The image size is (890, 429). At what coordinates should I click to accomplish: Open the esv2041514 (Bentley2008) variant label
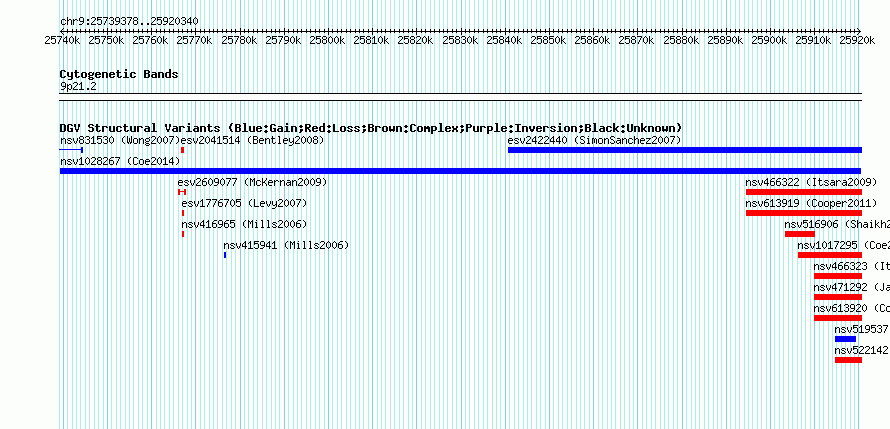click(253, 140)
